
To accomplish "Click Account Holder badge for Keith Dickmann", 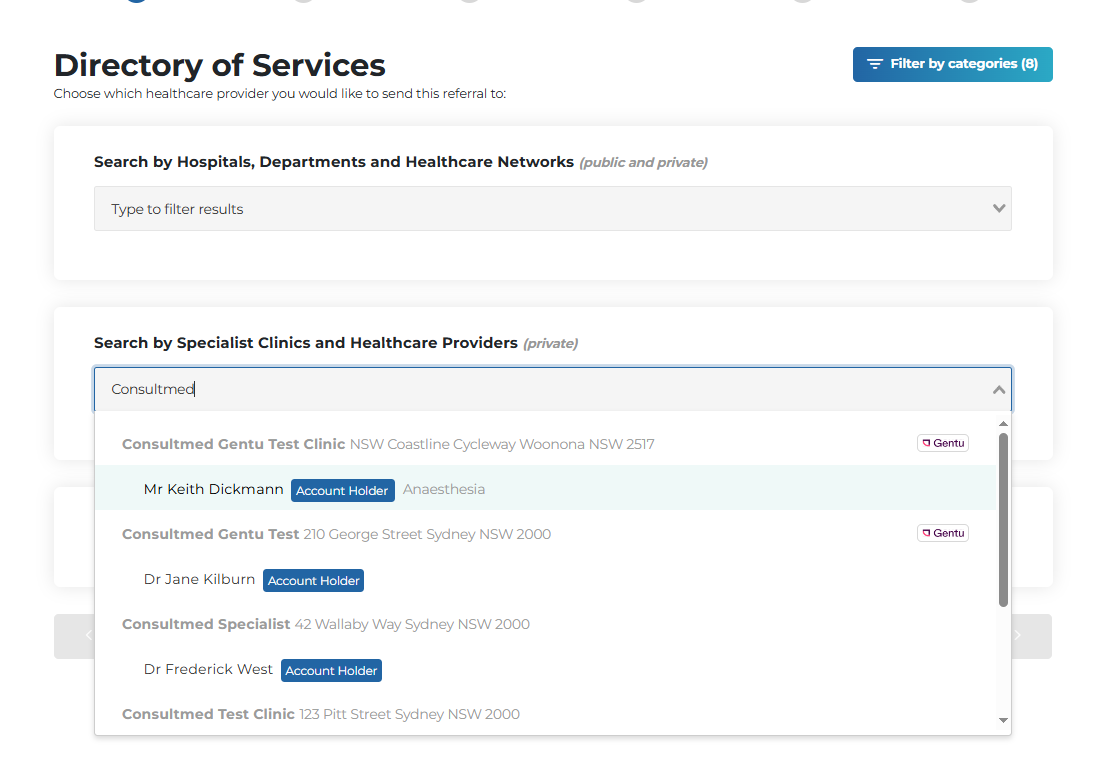I will pyautogui.click(x=342, y=491).
